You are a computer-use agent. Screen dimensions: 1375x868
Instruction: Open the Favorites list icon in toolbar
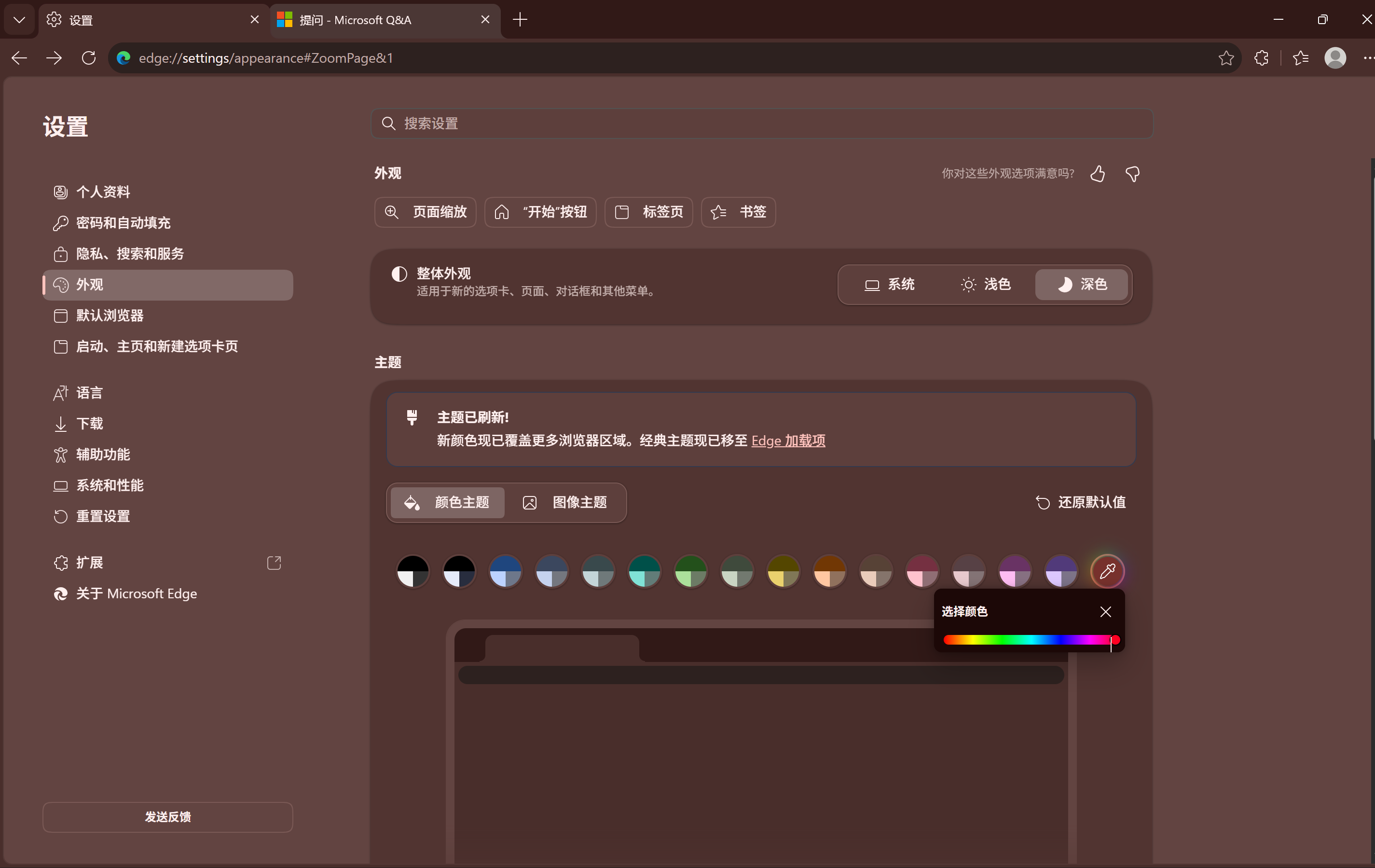[x=1300, y=58]
